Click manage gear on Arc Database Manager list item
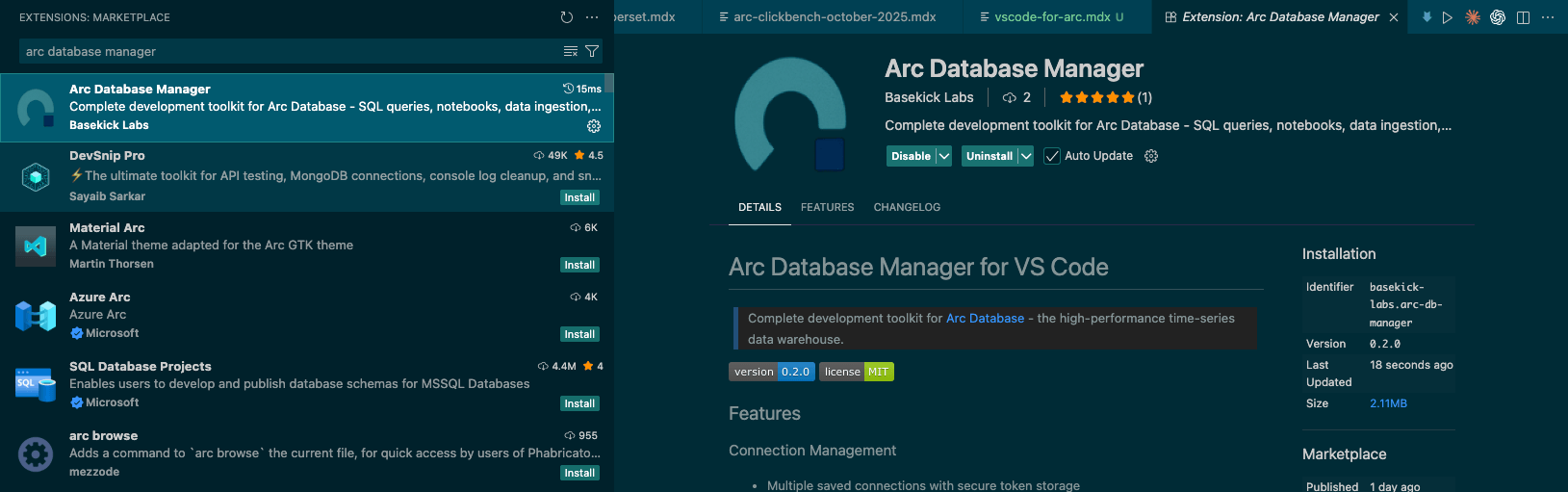This screenshot has width=1568, height=492. click(x=594, y=126)
